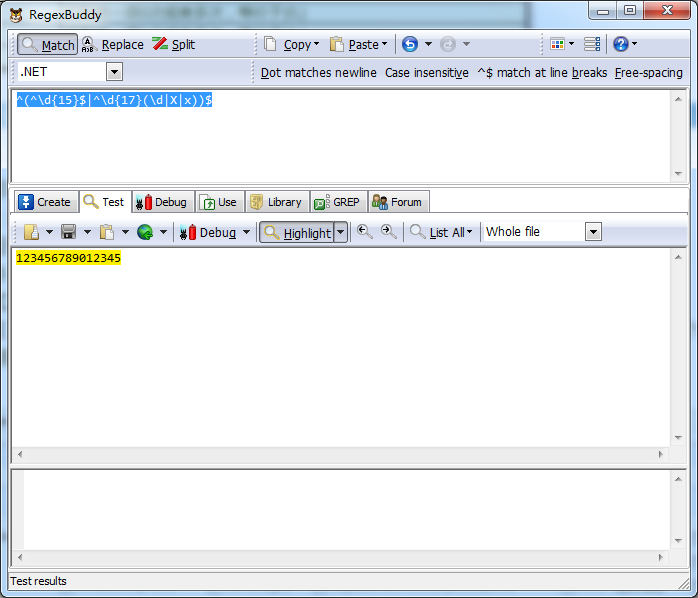Image resolution: width=698 pixels, height=598 pixels.
Task: Switch to the Test tab
Action: 105,202
